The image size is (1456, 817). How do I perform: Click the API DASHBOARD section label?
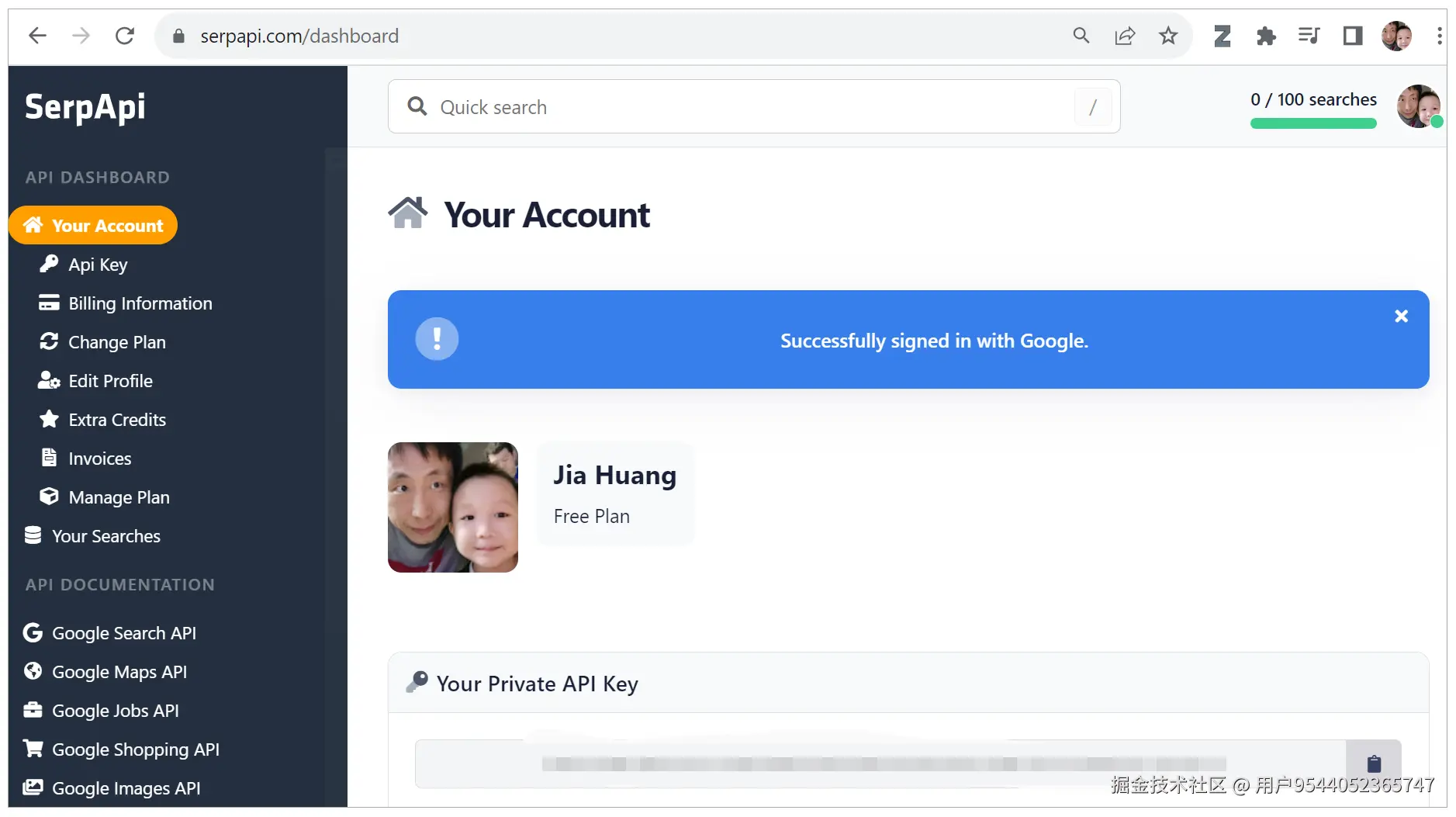(x=97, y=178)
